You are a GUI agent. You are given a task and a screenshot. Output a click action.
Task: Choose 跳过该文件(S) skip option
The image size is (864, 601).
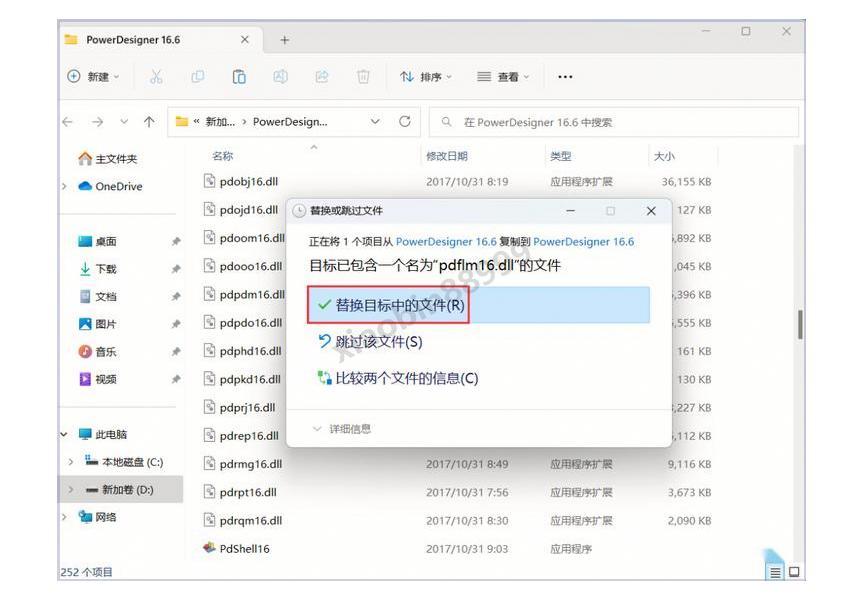370,342
